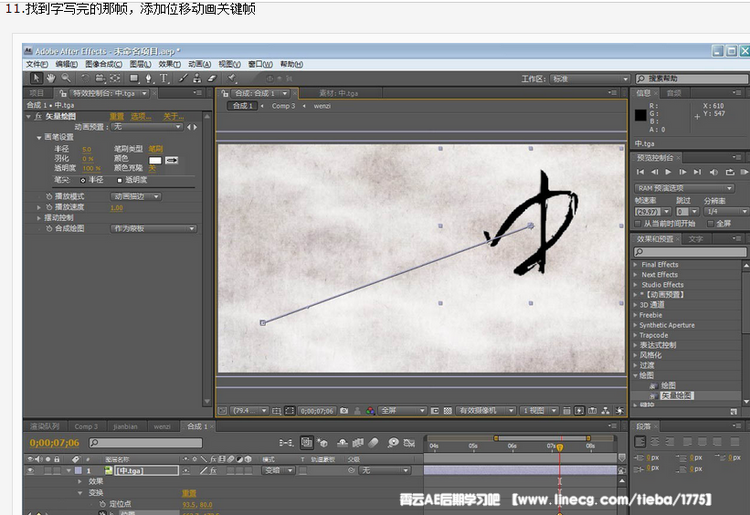Select the Puppet Pin tool
This screenshot has width=750, height=515.
tap(231, 78)
